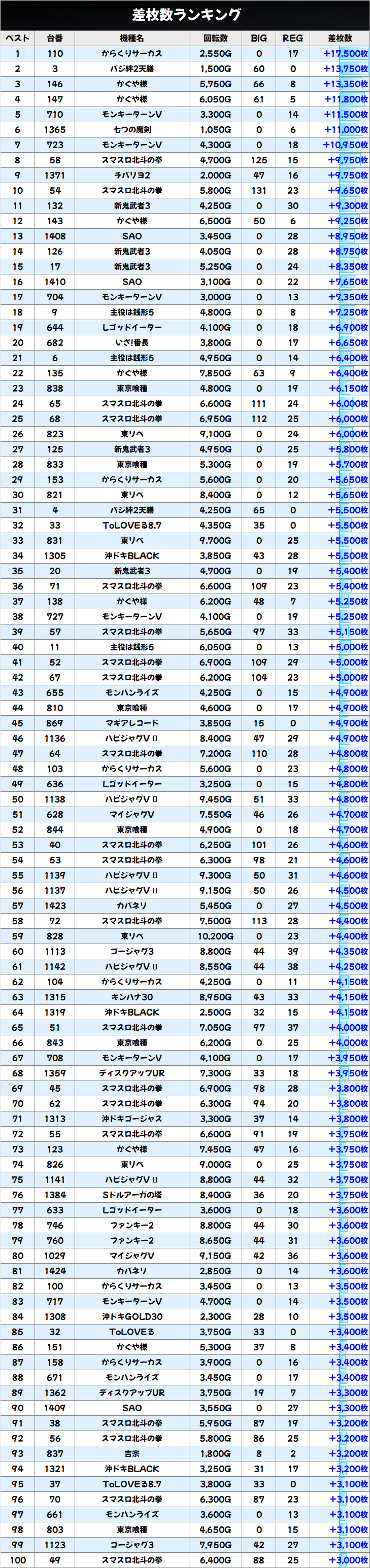Select the マギアレコード machine name

pos(131,723)
